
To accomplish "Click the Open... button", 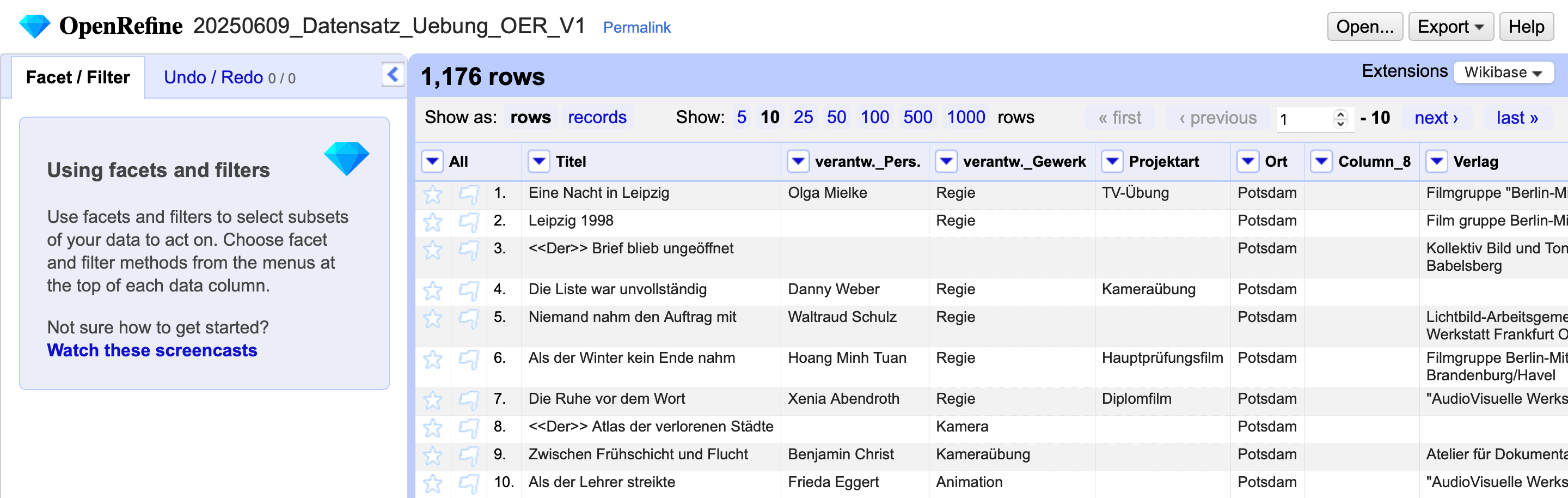I will coord(1365,27).
